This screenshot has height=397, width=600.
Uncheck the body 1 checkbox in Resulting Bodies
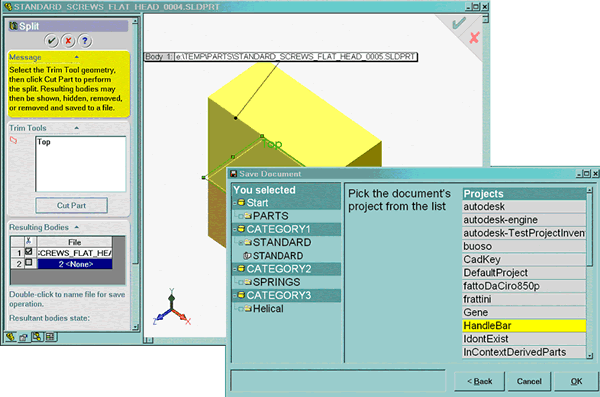pos(29,252)
